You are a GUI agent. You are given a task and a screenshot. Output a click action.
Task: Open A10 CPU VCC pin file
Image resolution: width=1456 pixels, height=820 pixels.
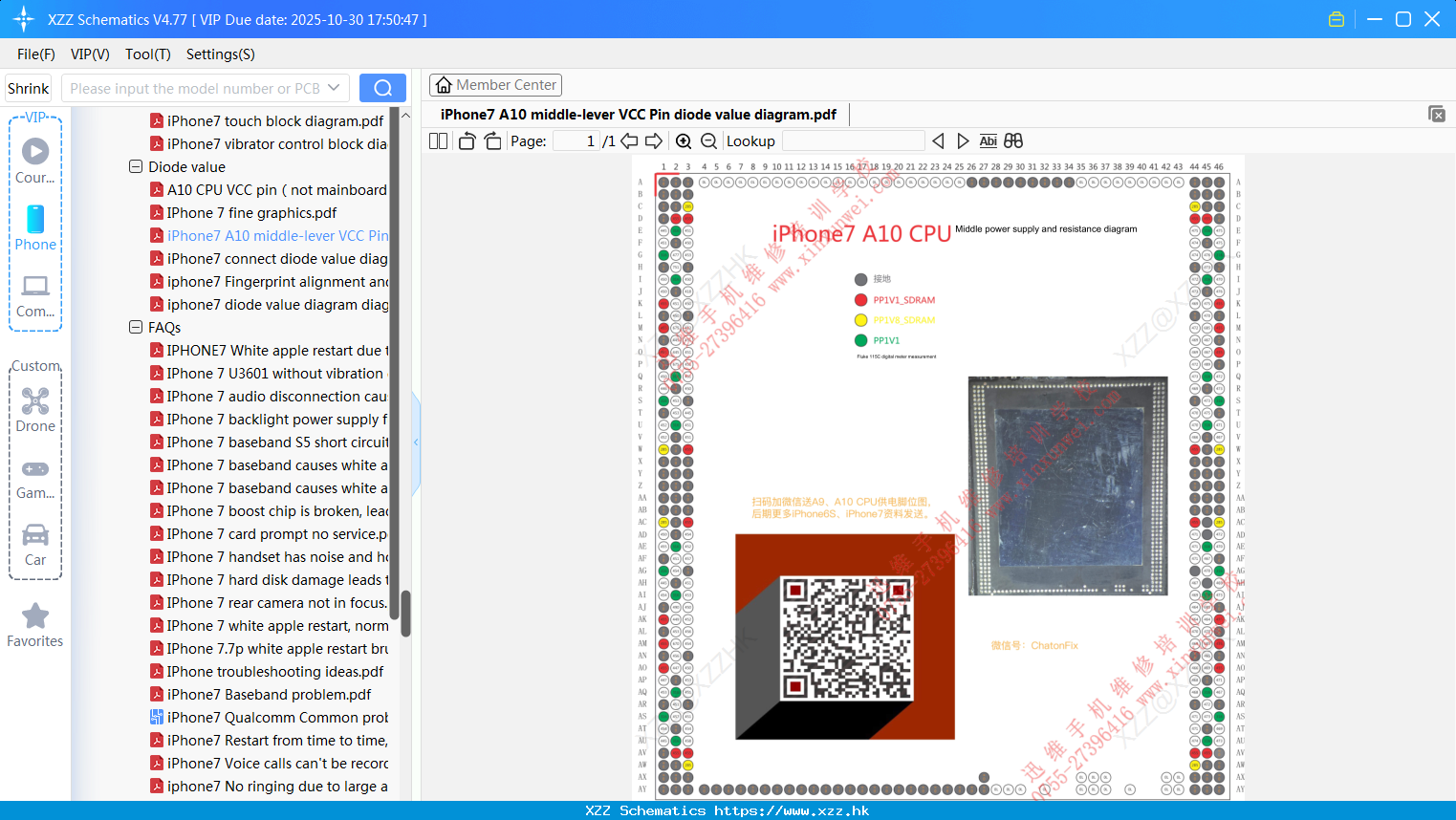point(269,189)
